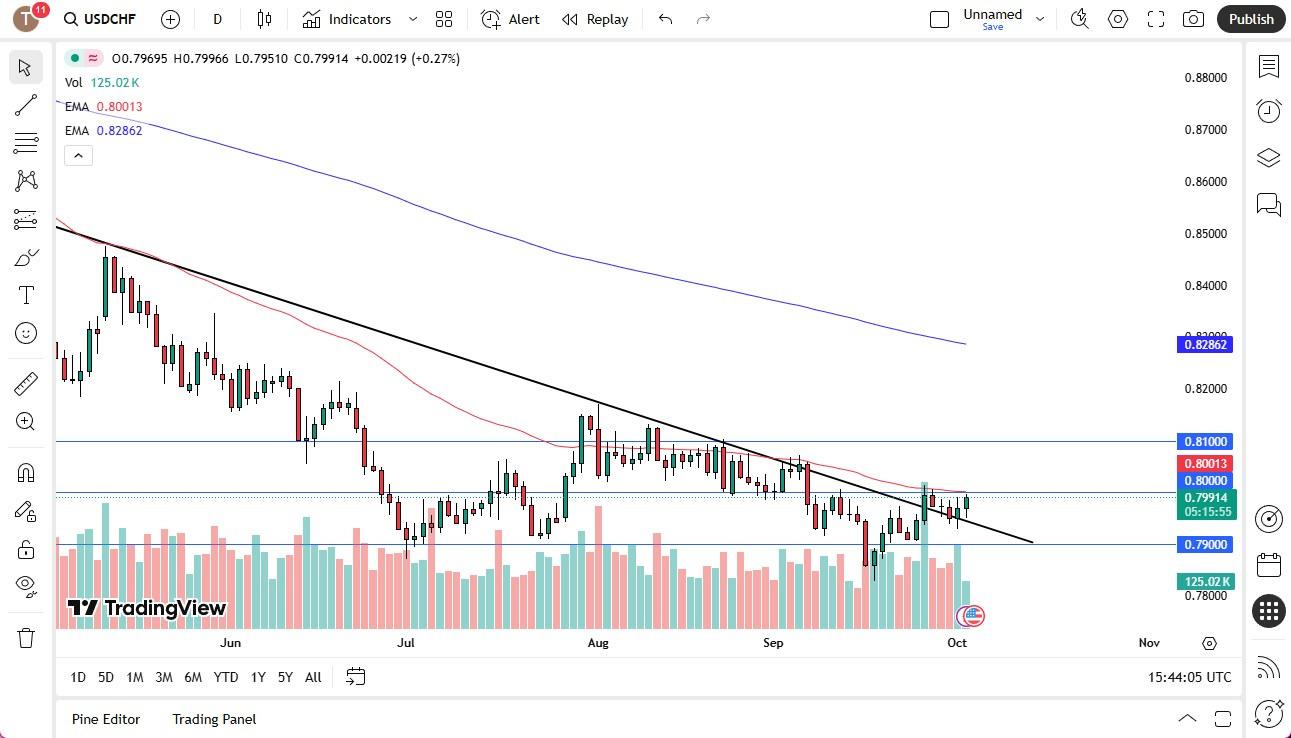Expand the Indicators favorites dropdown arrow

(x=413, y=19)
